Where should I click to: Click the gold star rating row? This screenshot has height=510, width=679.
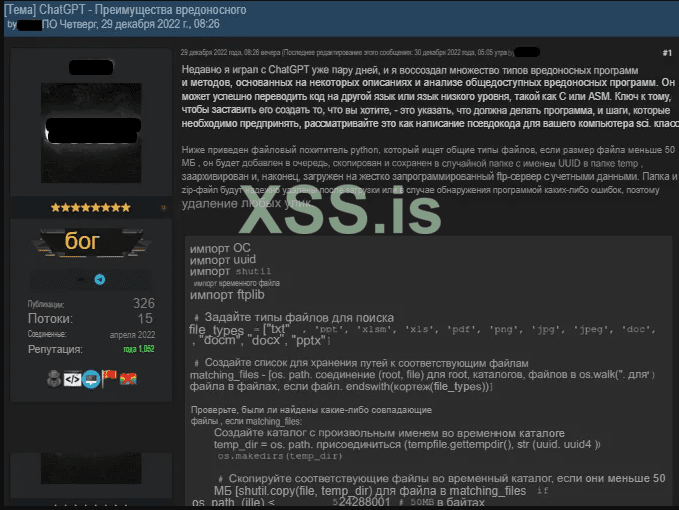pyautogui.click(x=91, y=208)
